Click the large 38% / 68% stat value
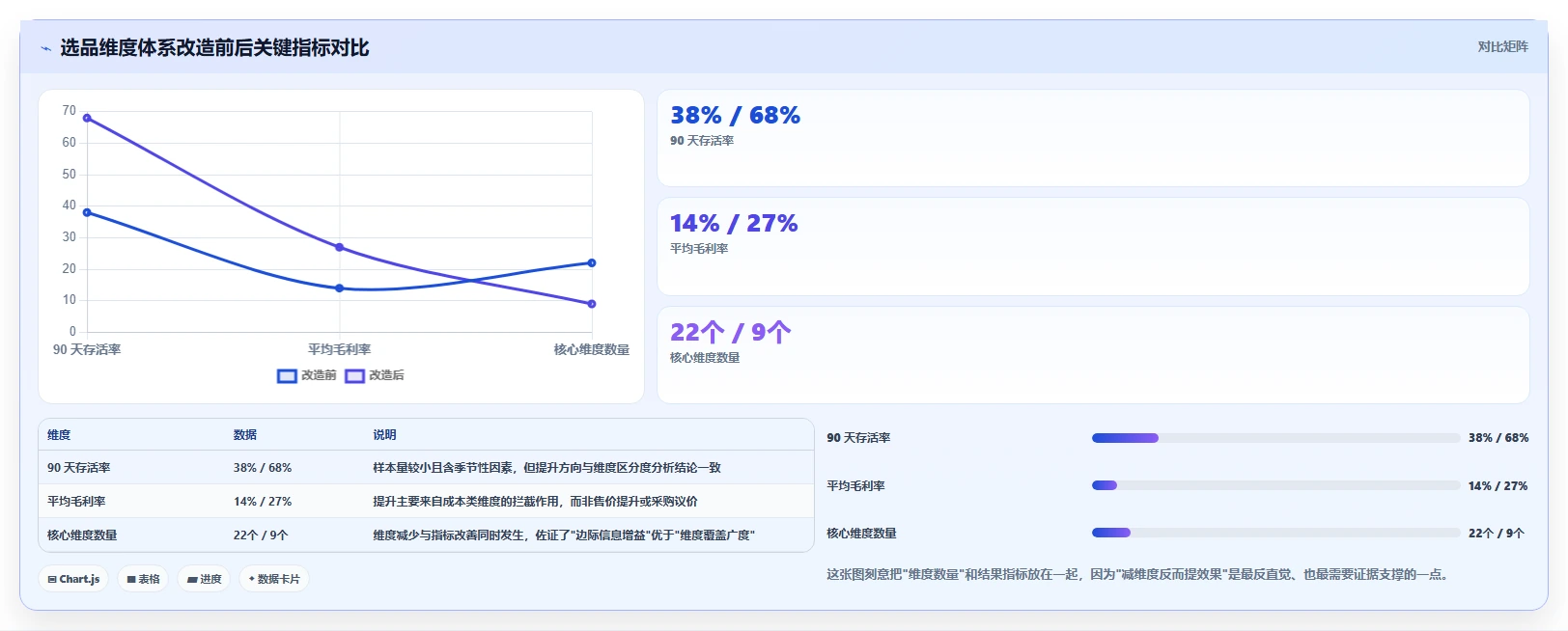Screen dimensions: 1568x631 tap(735, 116)
